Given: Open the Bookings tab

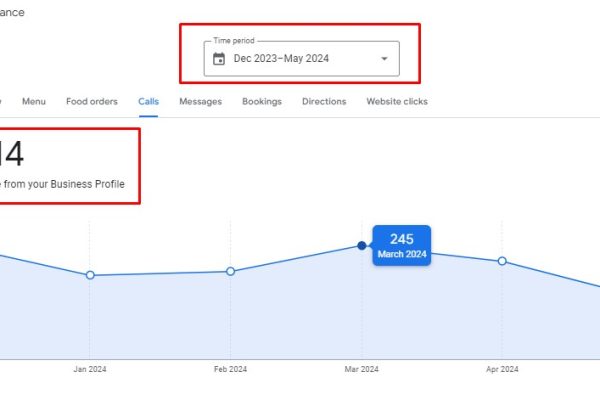Looking at the screenshot, I should tap(261, 101).
